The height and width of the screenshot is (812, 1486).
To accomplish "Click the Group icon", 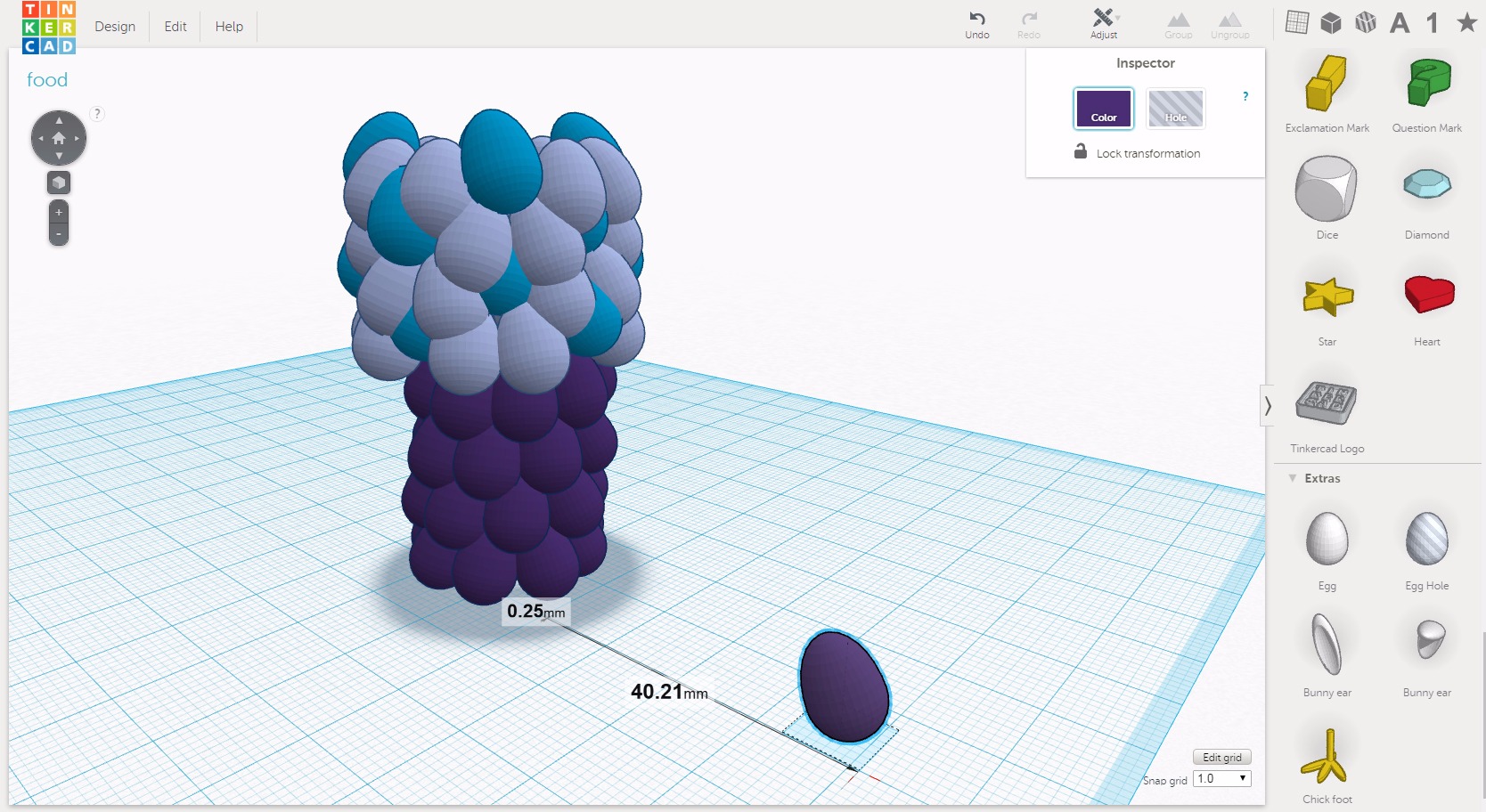I will (1179, 25).
